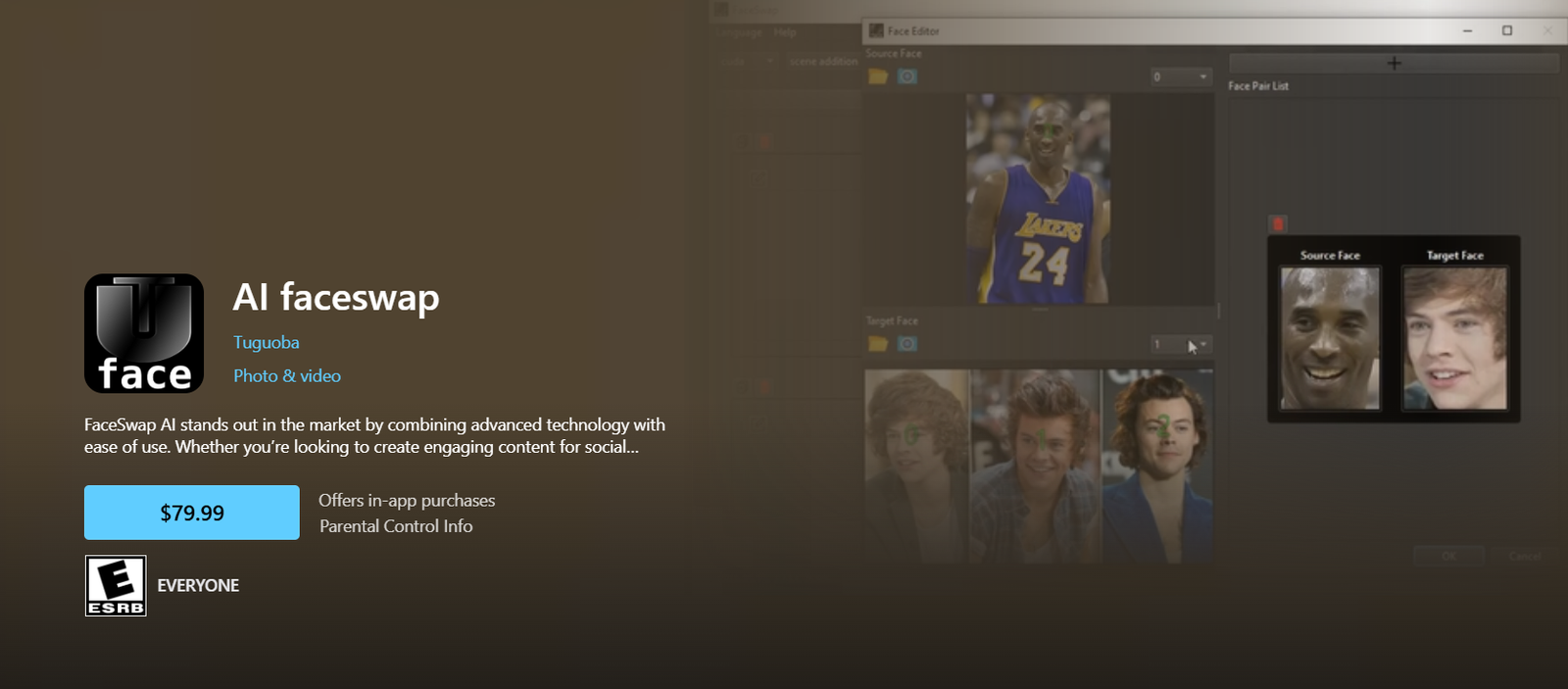Screen dimensions: 1568x689
Task: Click the ESRB Everyone rating badge
Action: (x=116, y=585)
